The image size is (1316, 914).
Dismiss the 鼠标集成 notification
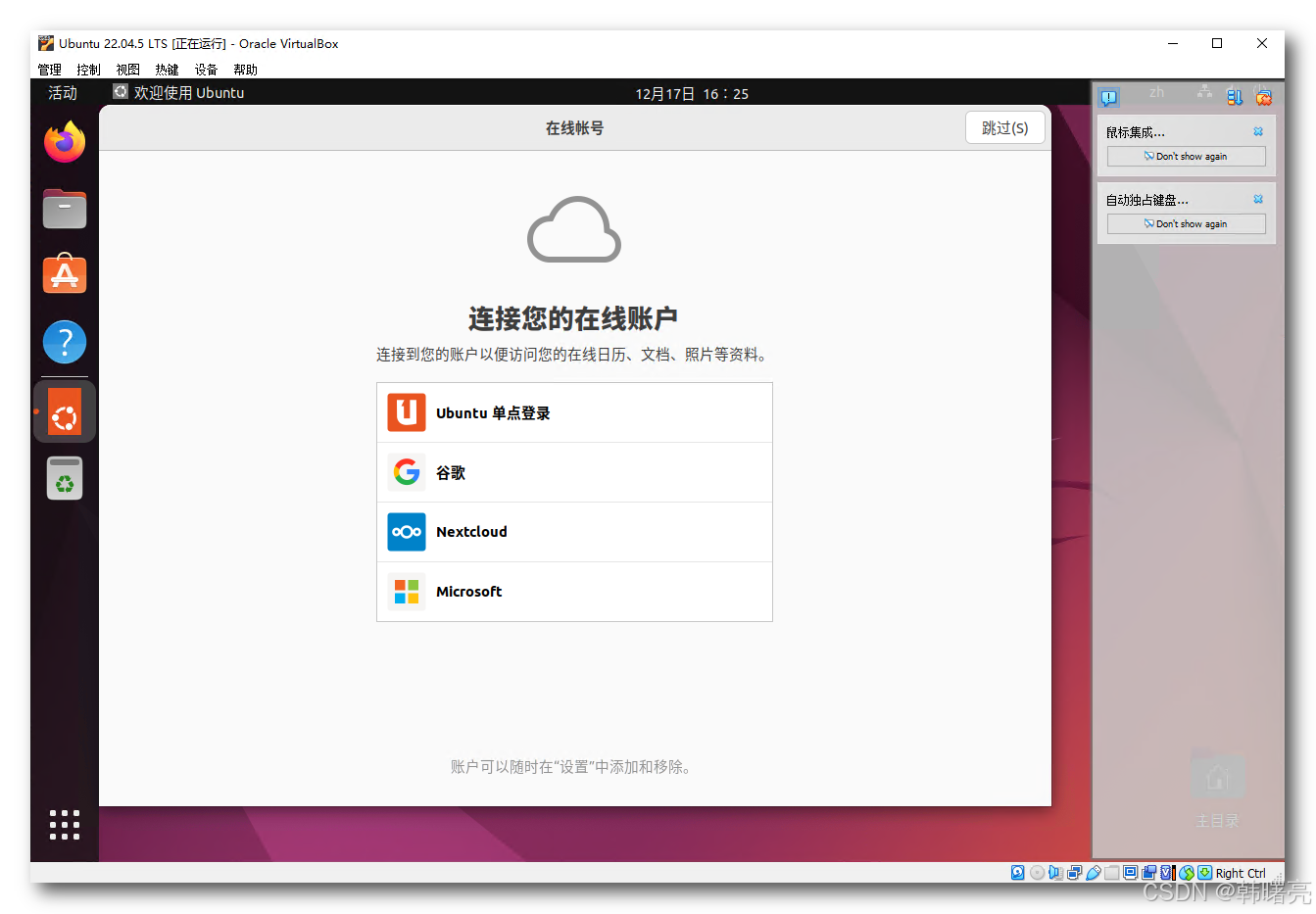tap(1258, 130)
